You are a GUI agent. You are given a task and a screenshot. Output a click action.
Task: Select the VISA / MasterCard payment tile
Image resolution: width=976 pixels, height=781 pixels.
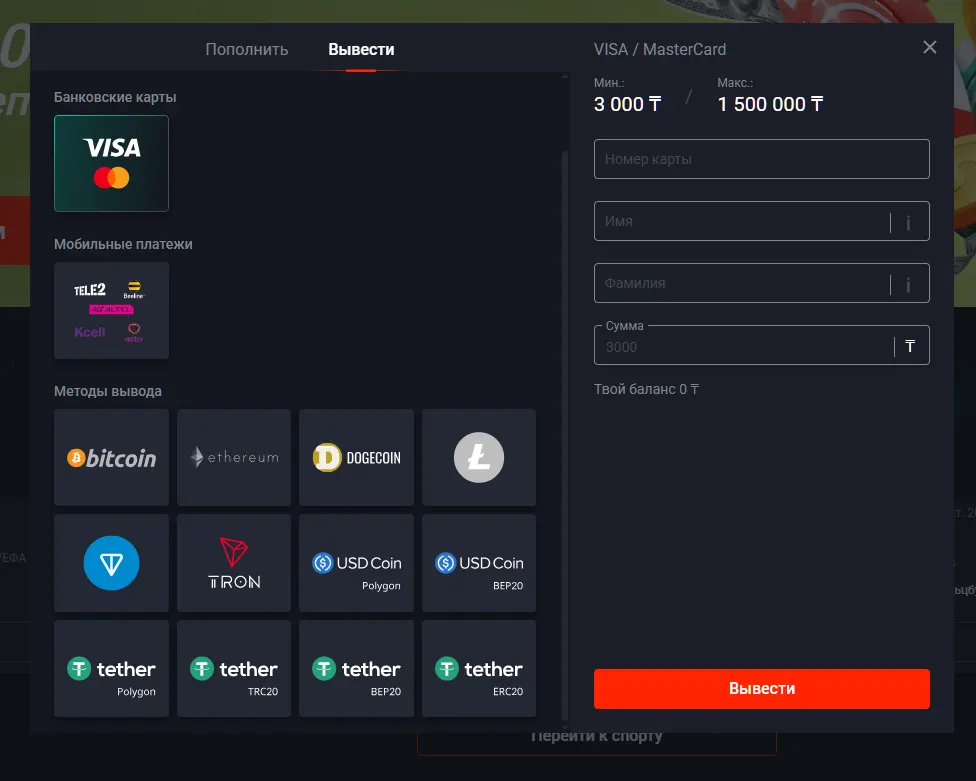[111, 164]
